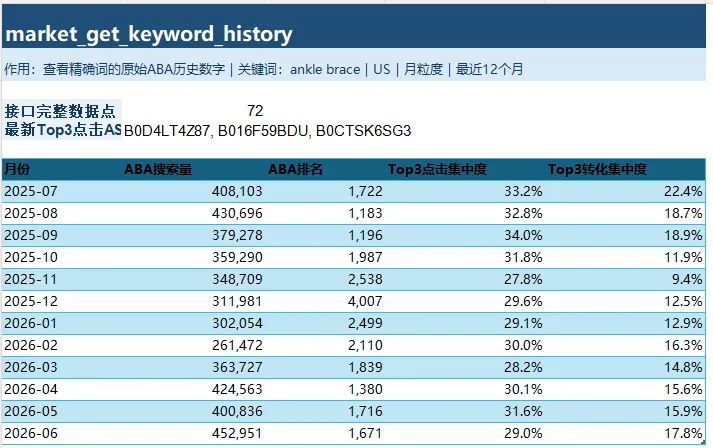Screen dimensions: 713x448
Task: Select the rank cell 1,380 for 2026-04
Action: pos(326,389)
